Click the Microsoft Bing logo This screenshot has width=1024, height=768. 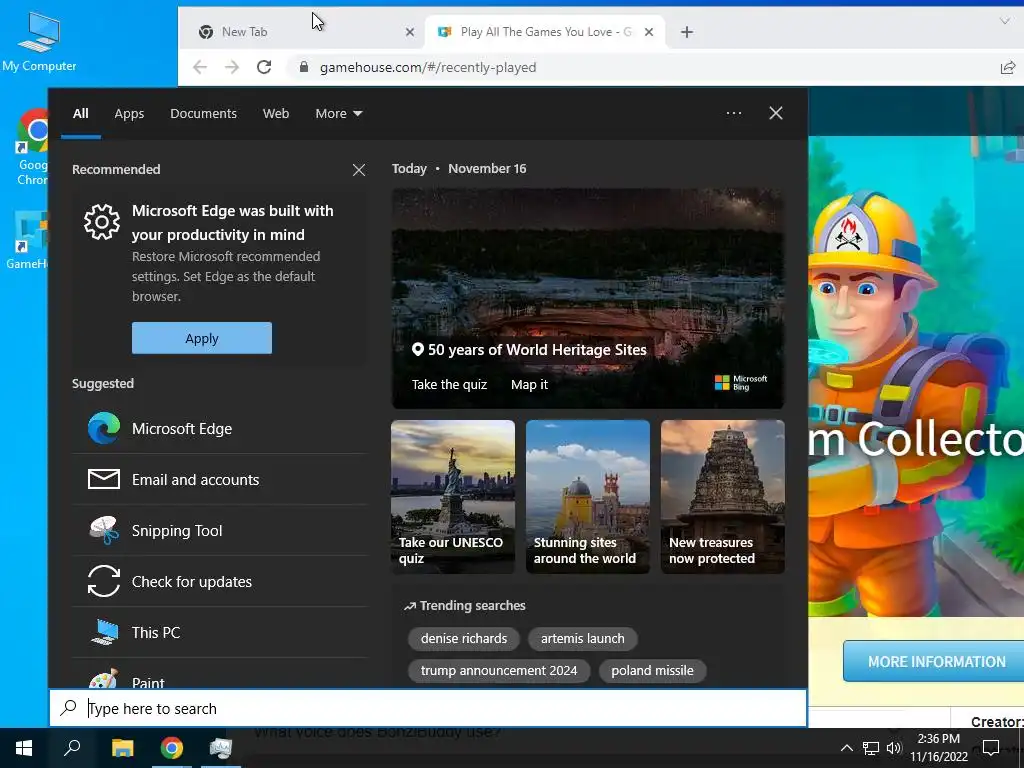(741, 383)
